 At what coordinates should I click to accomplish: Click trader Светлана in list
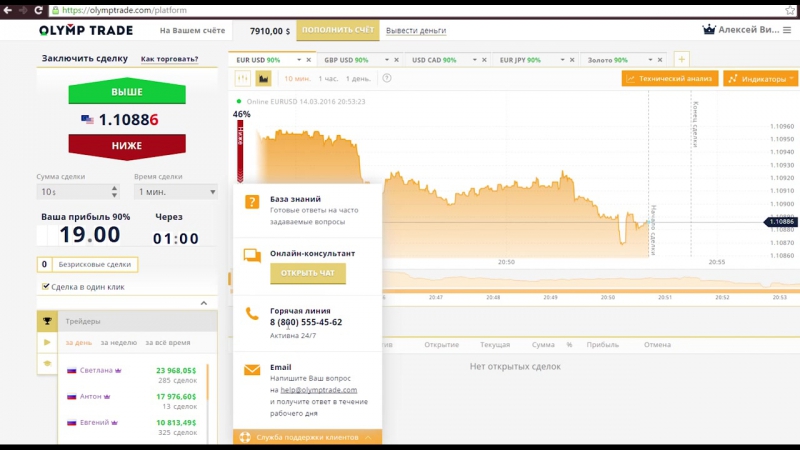(96, 370)
